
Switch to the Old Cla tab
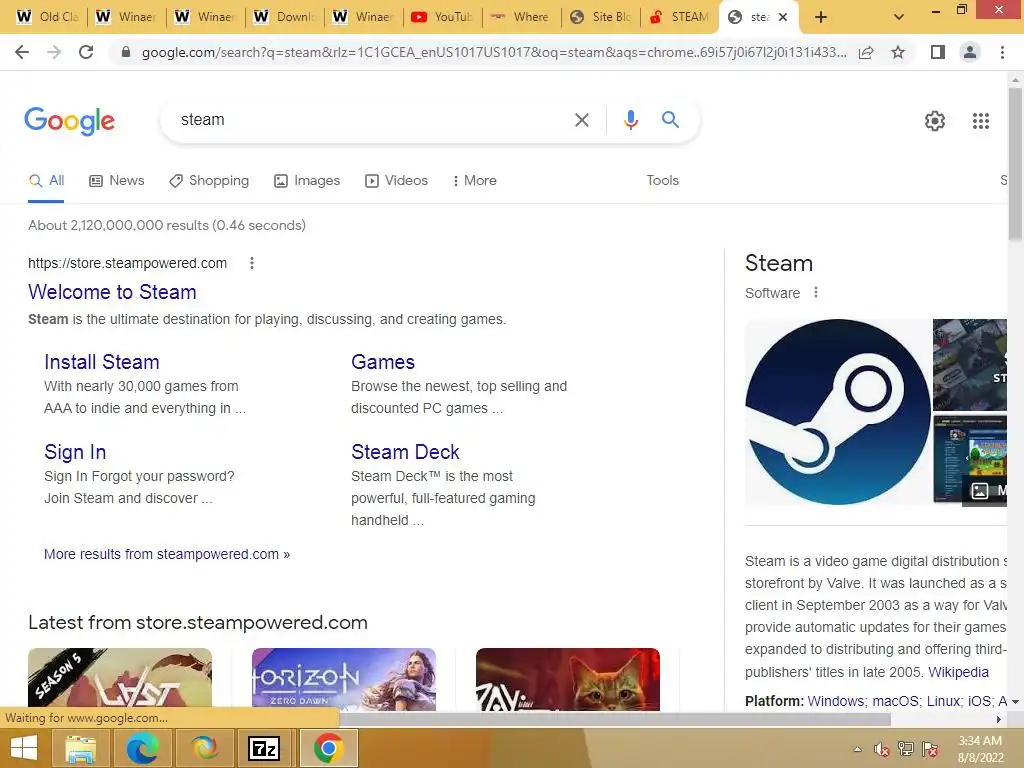(x=47, y=17)
